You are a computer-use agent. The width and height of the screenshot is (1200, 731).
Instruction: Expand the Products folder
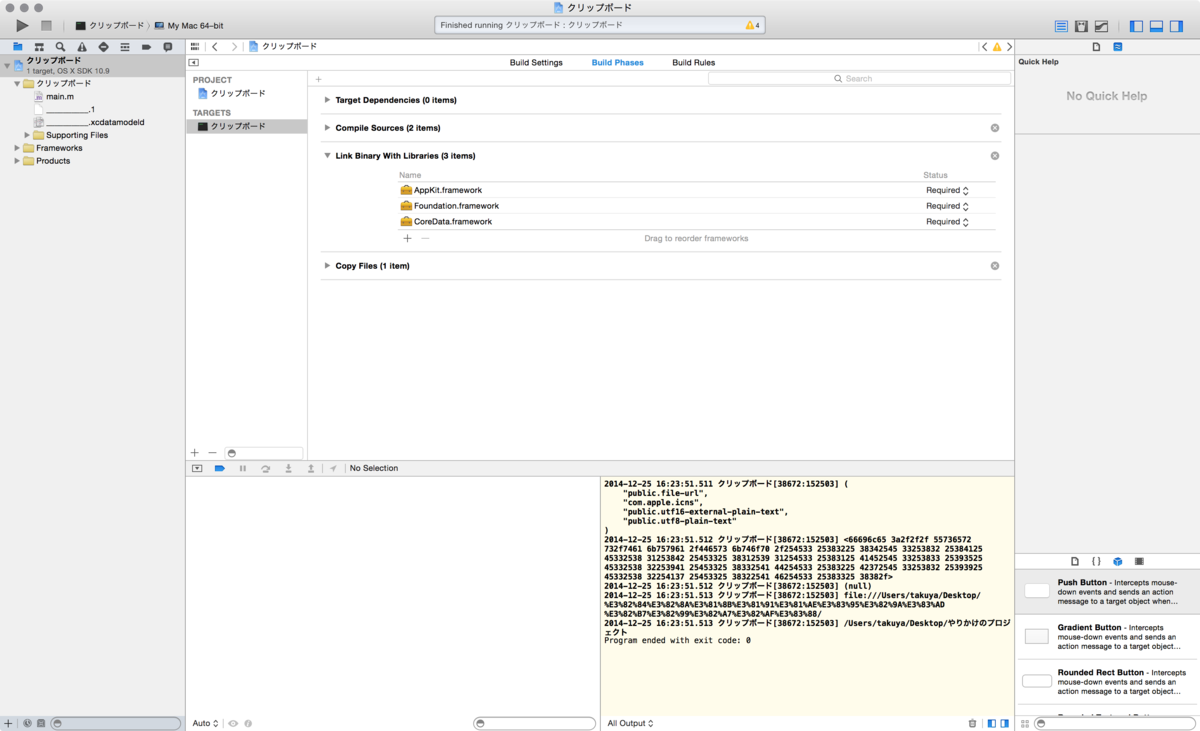17,161
